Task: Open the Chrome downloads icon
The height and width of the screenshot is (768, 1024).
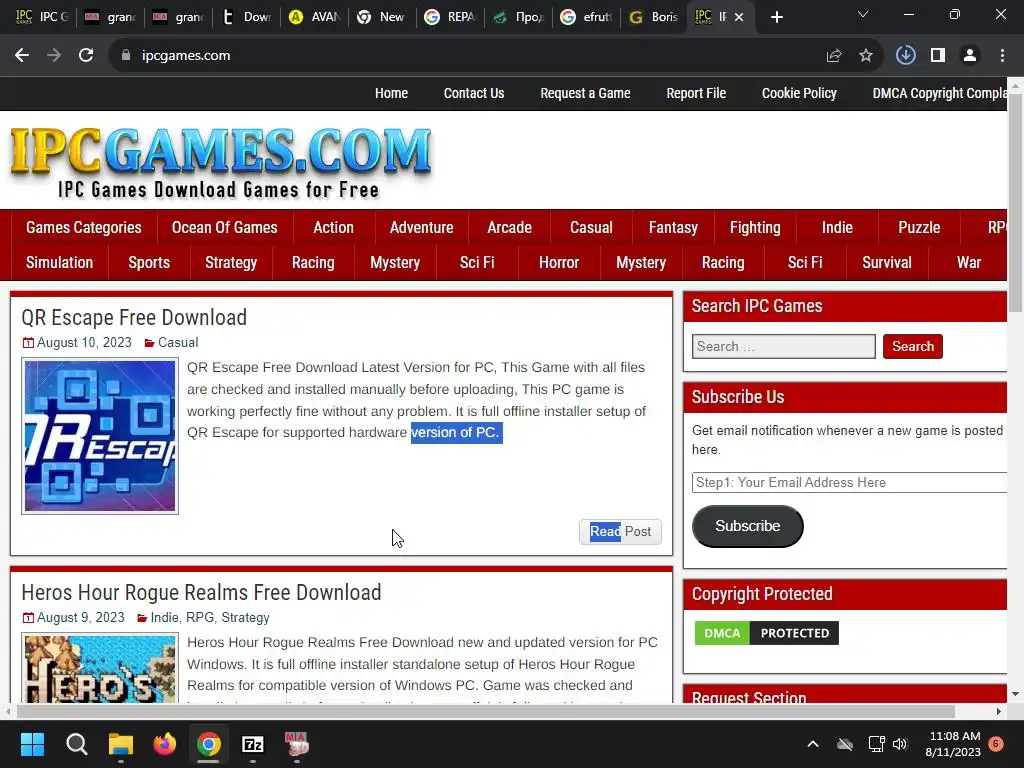Action: [x=905, y=55]
